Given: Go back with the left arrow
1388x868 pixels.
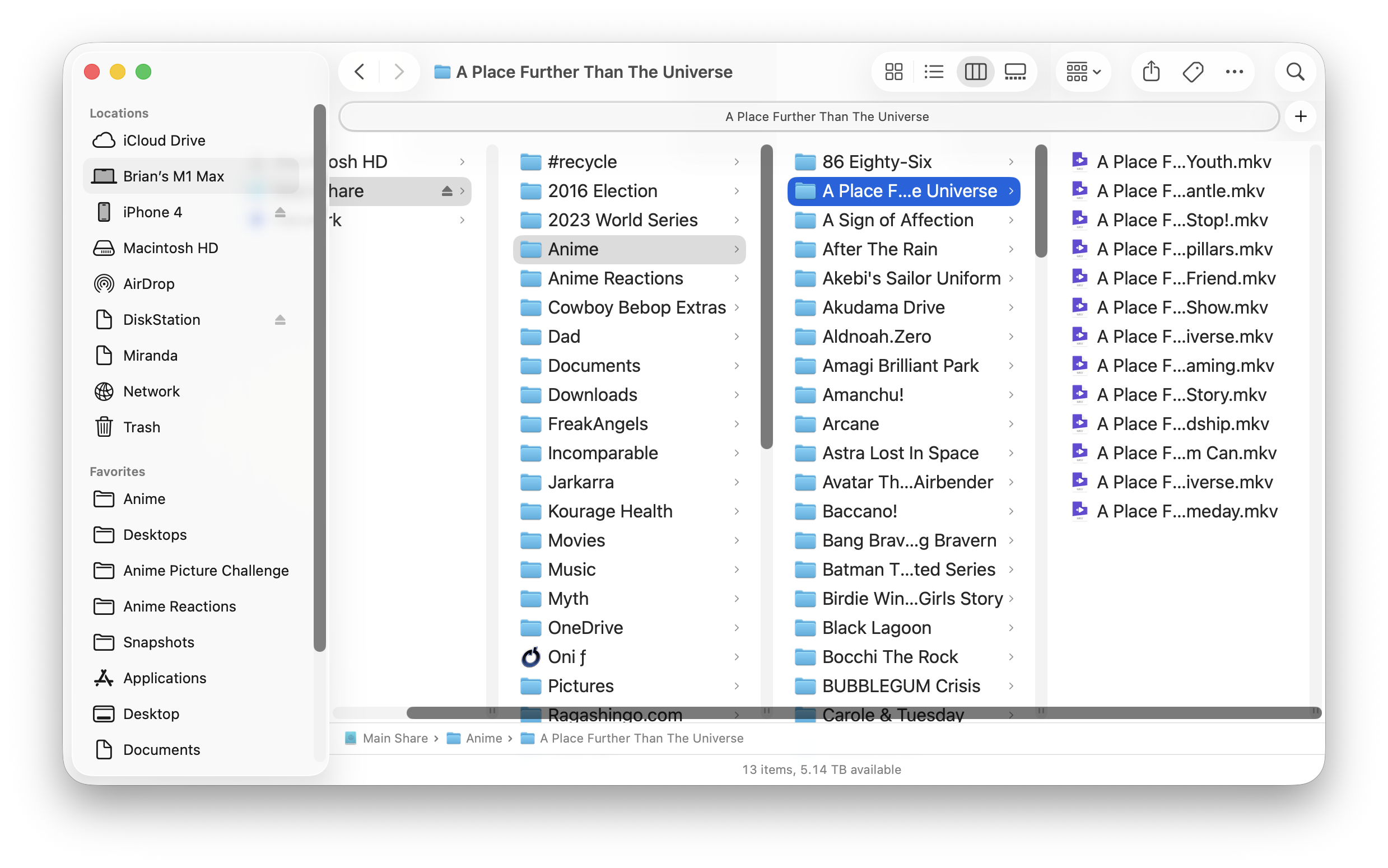Looking at the screenshot, I should pos(360,72).
